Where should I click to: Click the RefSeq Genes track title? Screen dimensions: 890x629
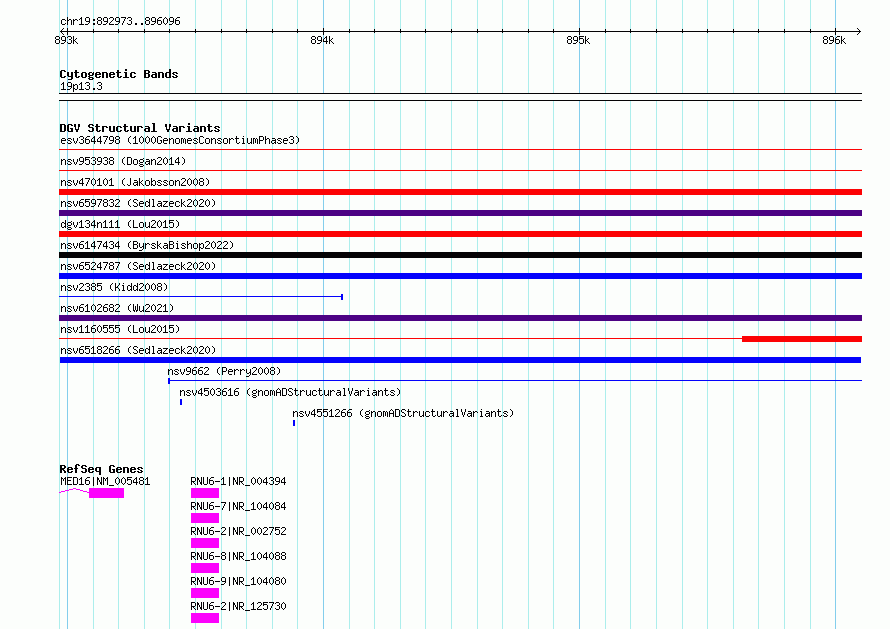pos(102,469)
